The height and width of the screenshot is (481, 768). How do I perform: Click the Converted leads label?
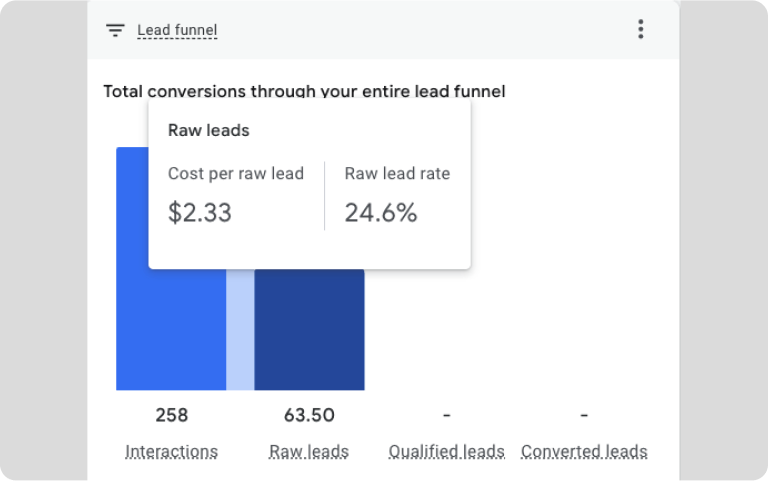584,451
